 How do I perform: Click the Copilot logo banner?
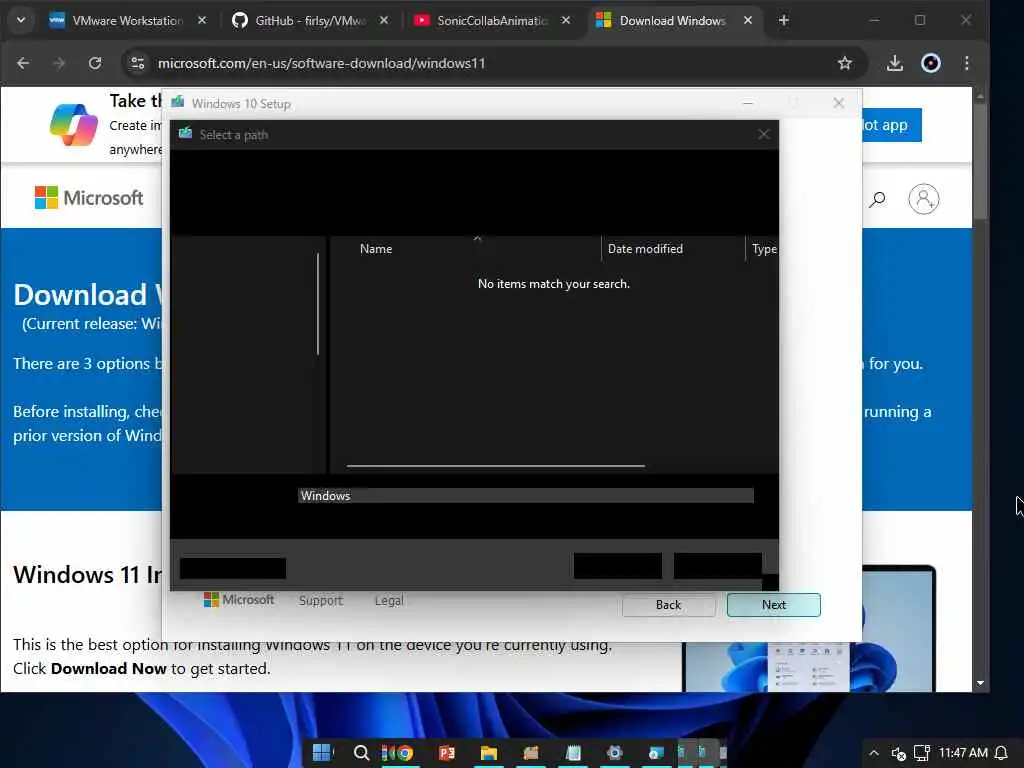pos(74,125)
